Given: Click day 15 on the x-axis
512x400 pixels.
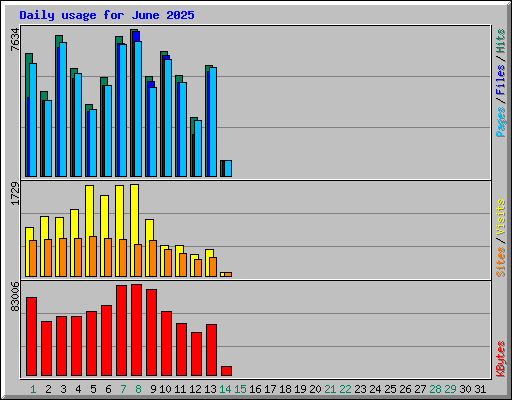Looking at the screenshot, I should coord(240,389).
